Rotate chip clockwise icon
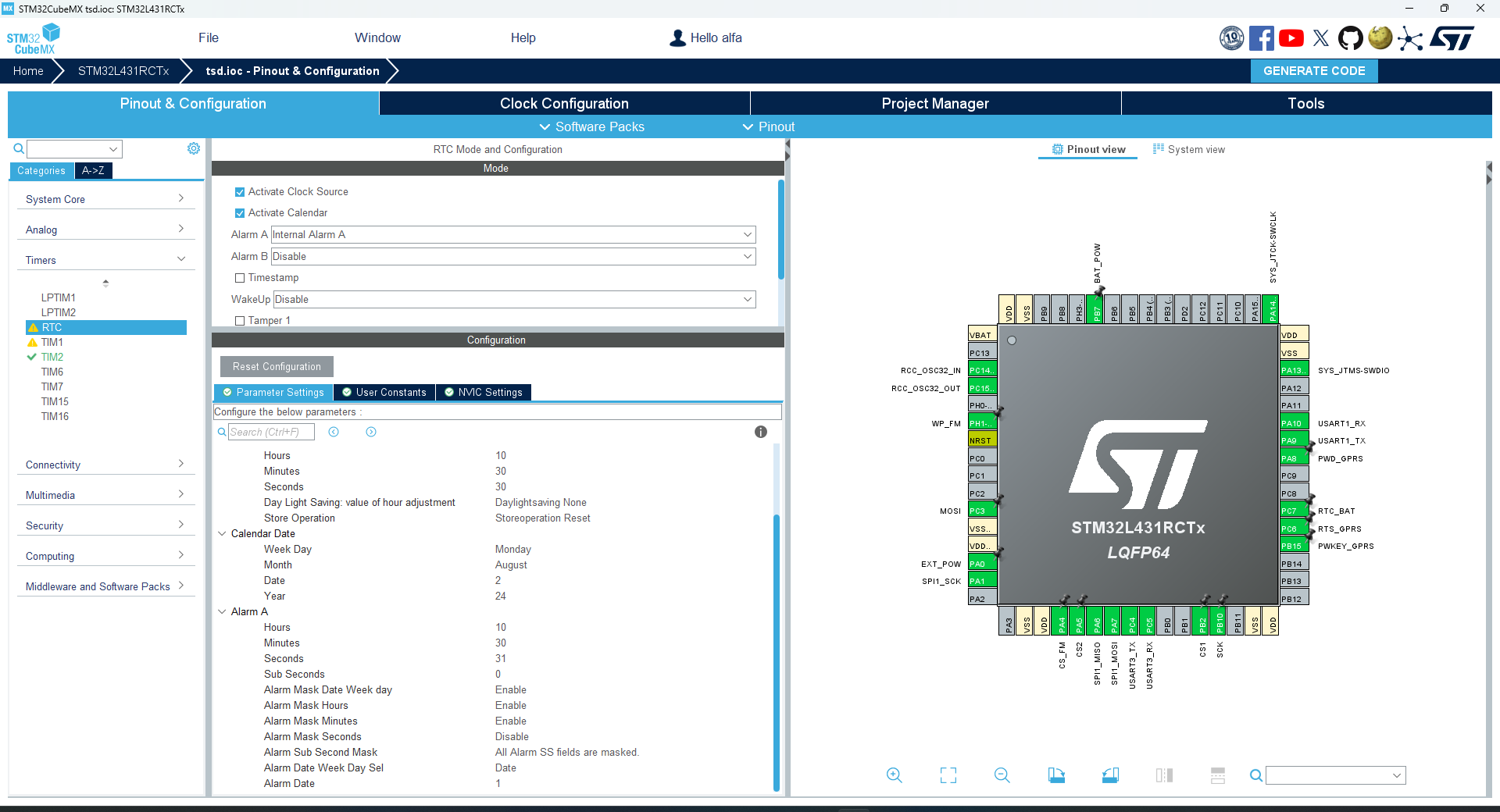This screenshot has width=1500, height=812. coord(1056,775)
